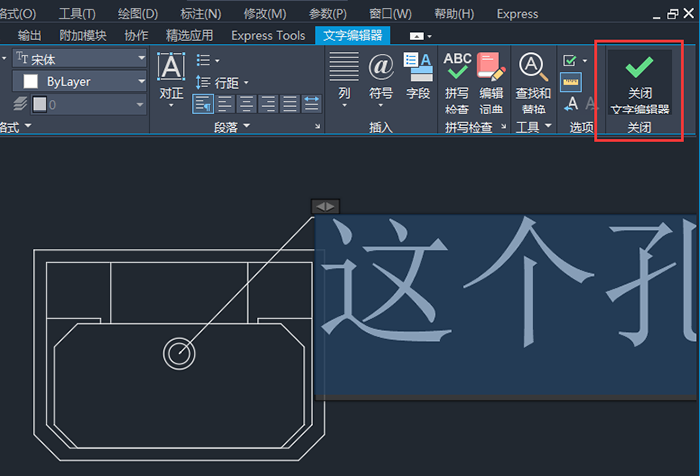Click the ribbon minimize toggle button

click(417, 36)
